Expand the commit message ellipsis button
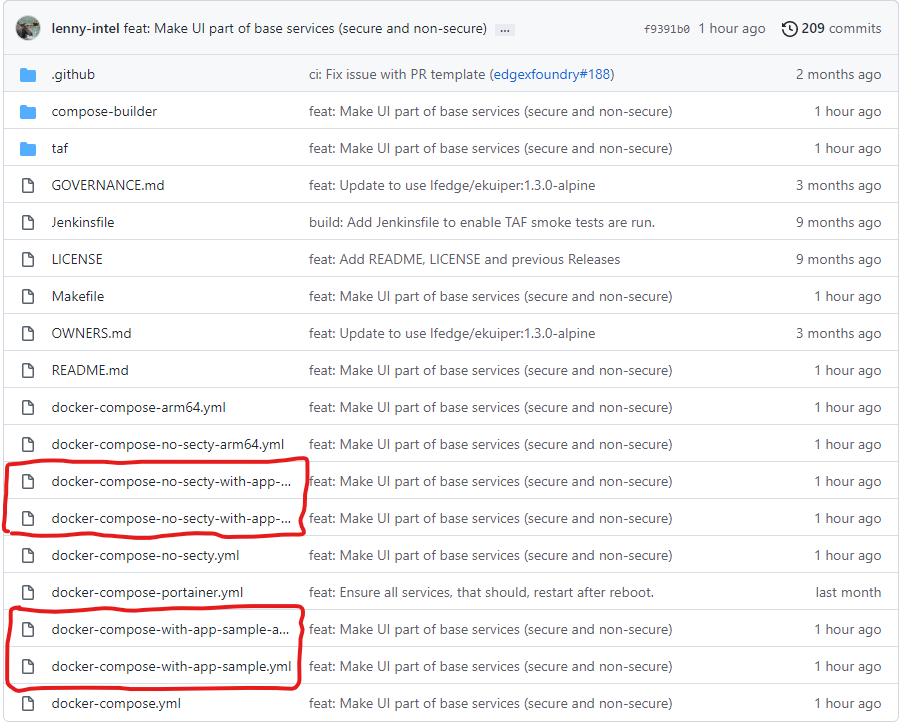899x725 pixels. coord(505,29)
